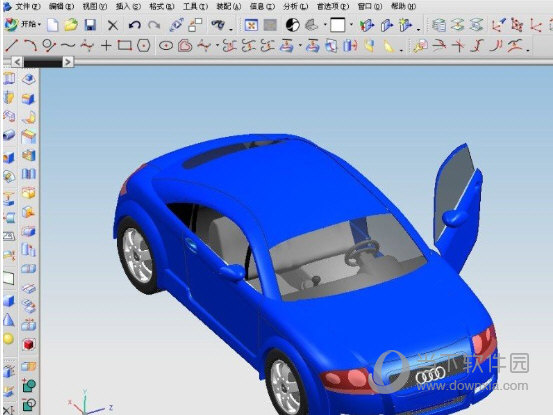Click the solid blue block icon above the cone
The width and height of the screenshot is (553, 415).
9,301
